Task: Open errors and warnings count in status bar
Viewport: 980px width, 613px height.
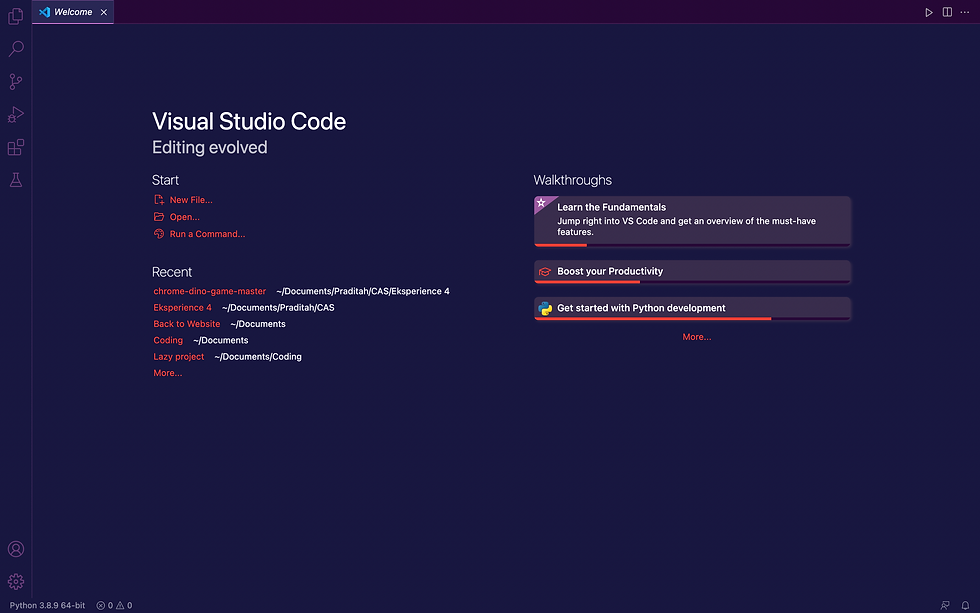Action: [114, 606]
